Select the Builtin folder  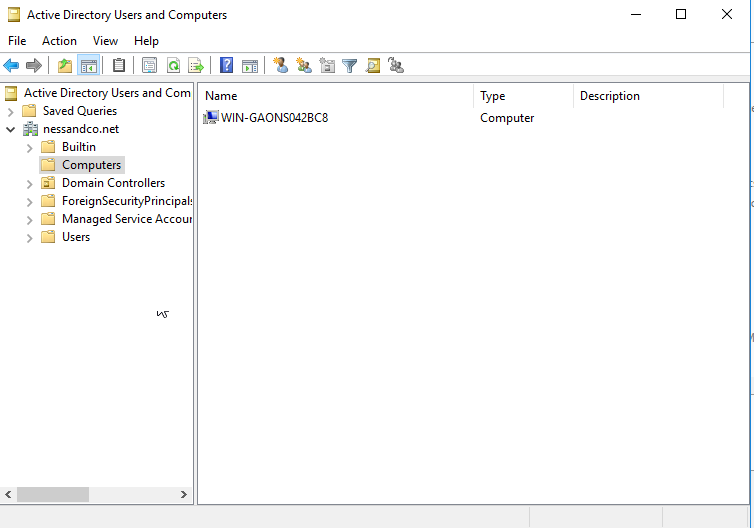[79, 147]
